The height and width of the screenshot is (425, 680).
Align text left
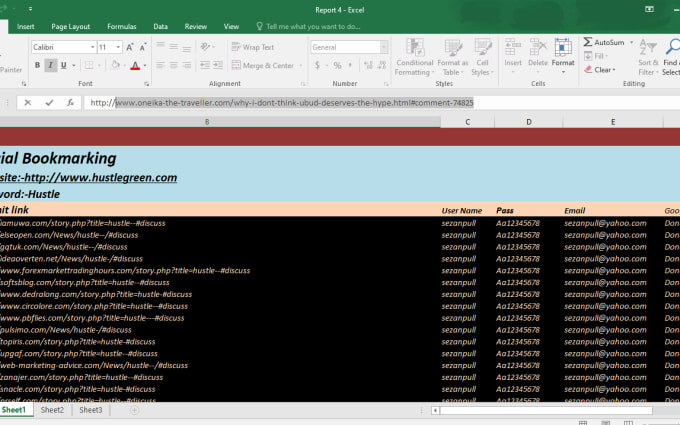[160, 65]
